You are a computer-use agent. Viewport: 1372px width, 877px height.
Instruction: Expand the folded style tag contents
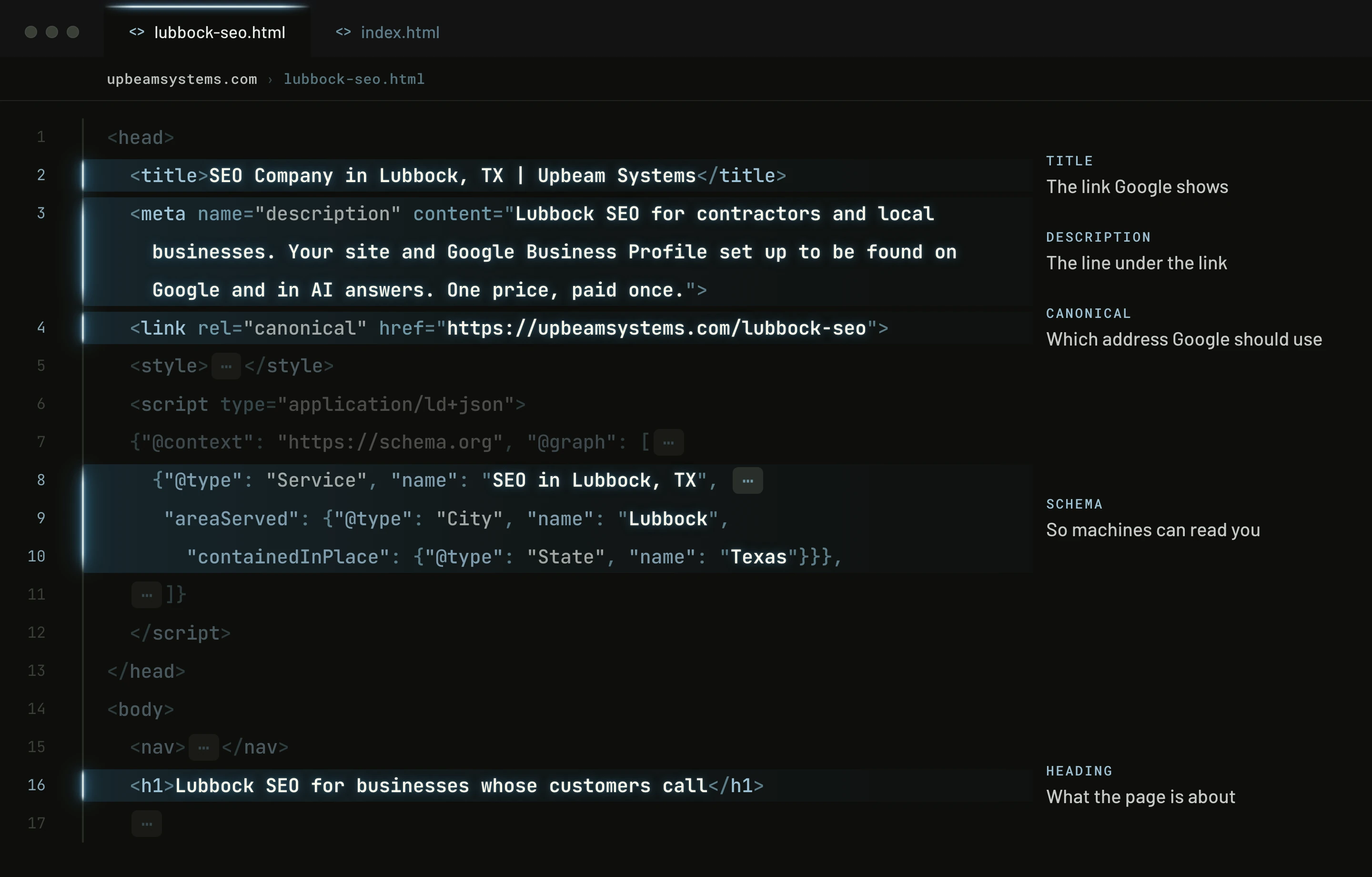(226, 366)
